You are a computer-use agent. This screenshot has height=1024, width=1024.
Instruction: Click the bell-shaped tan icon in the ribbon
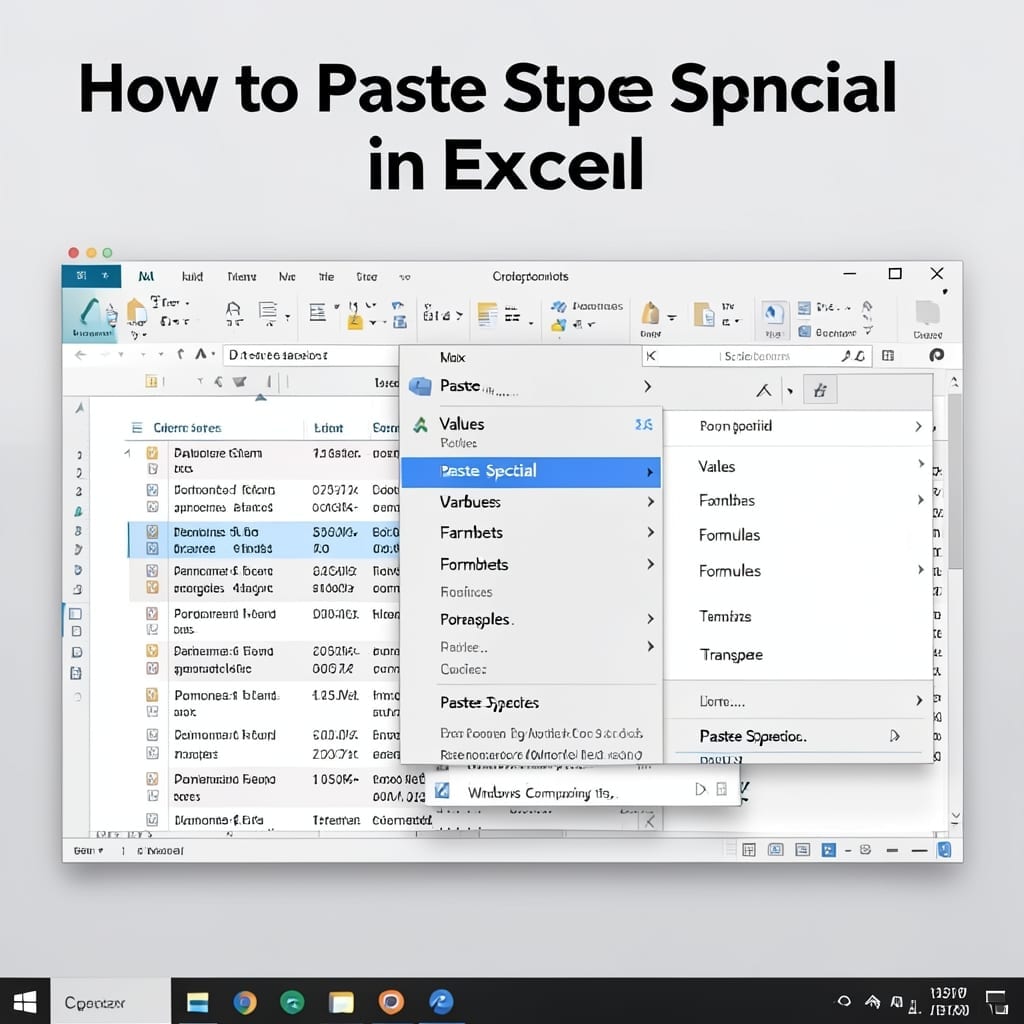coord(650,313)
